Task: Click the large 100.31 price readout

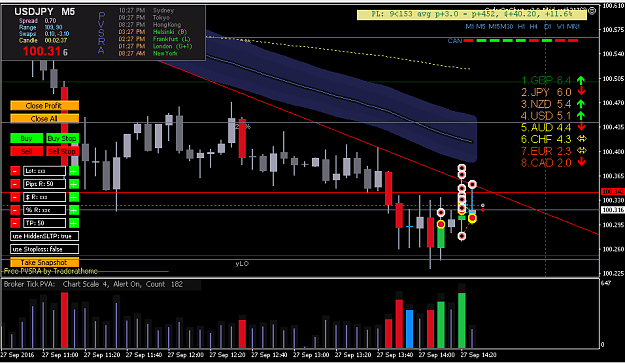Action: click(45, 51)
